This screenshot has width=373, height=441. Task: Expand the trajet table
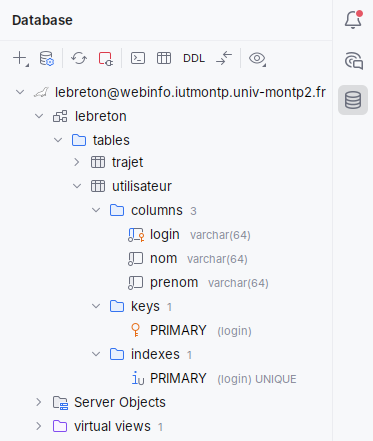click(77, 162)
